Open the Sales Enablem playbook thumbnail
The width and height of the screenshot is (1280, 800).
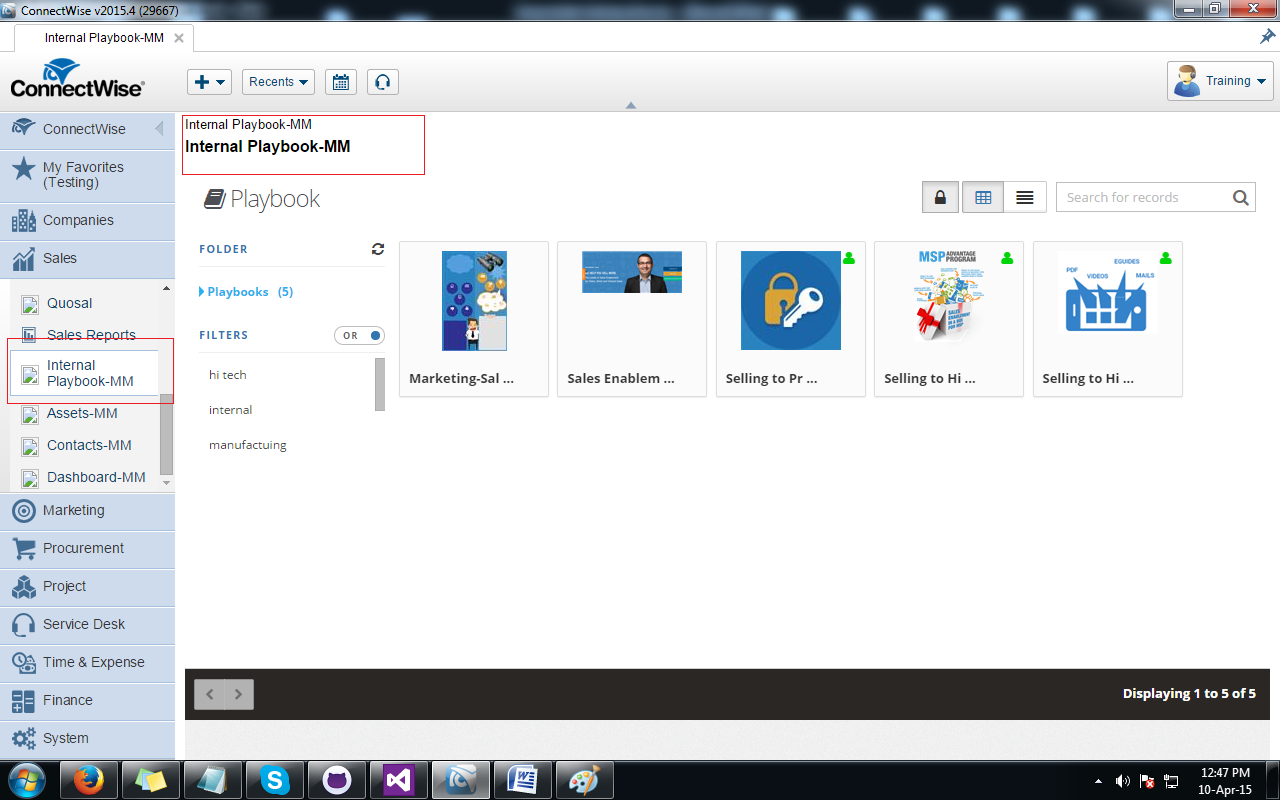pos(632,272)
